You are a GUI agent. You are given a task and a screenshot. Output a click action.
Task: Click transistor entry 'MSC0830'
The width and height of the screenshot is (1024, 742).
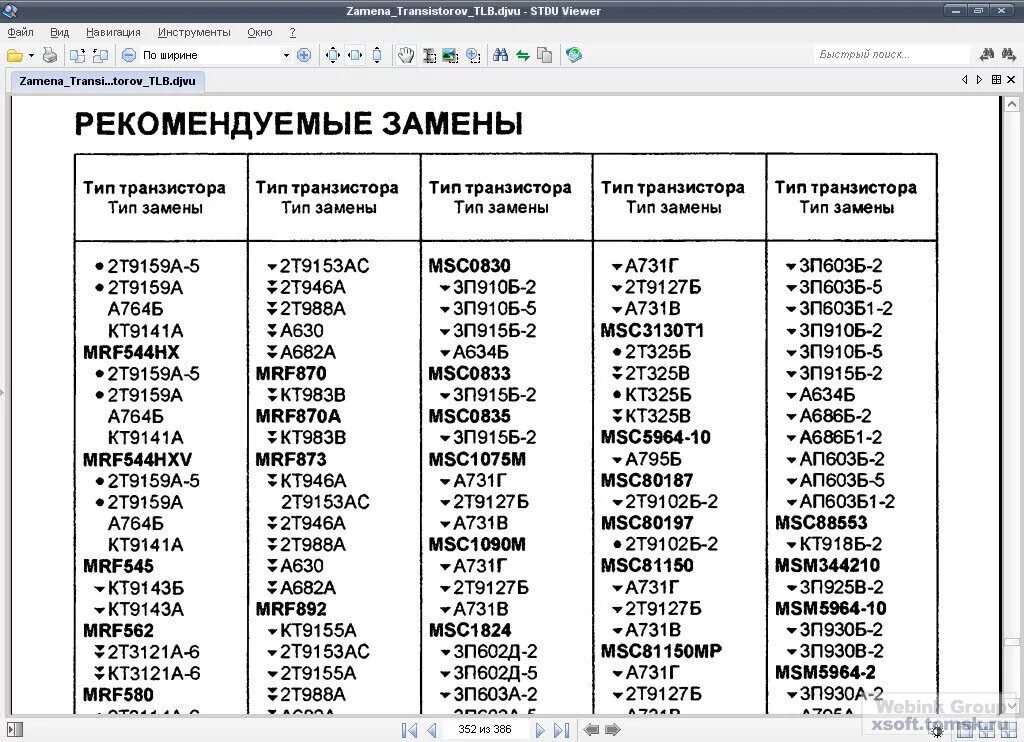[x=470, y=266]
